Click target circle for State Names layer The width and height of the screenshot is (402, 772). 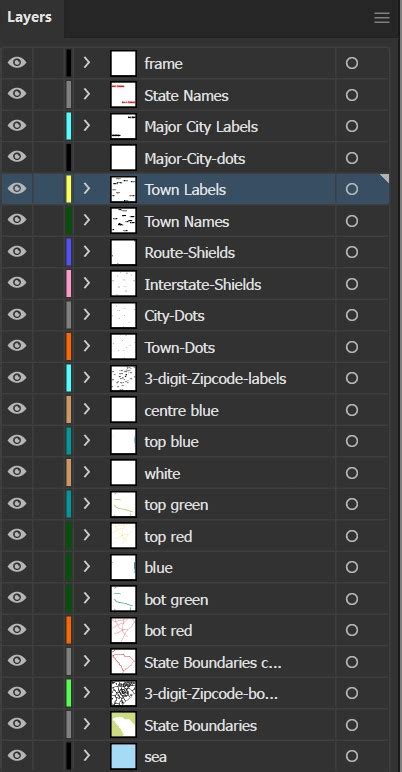coord(352,95)
